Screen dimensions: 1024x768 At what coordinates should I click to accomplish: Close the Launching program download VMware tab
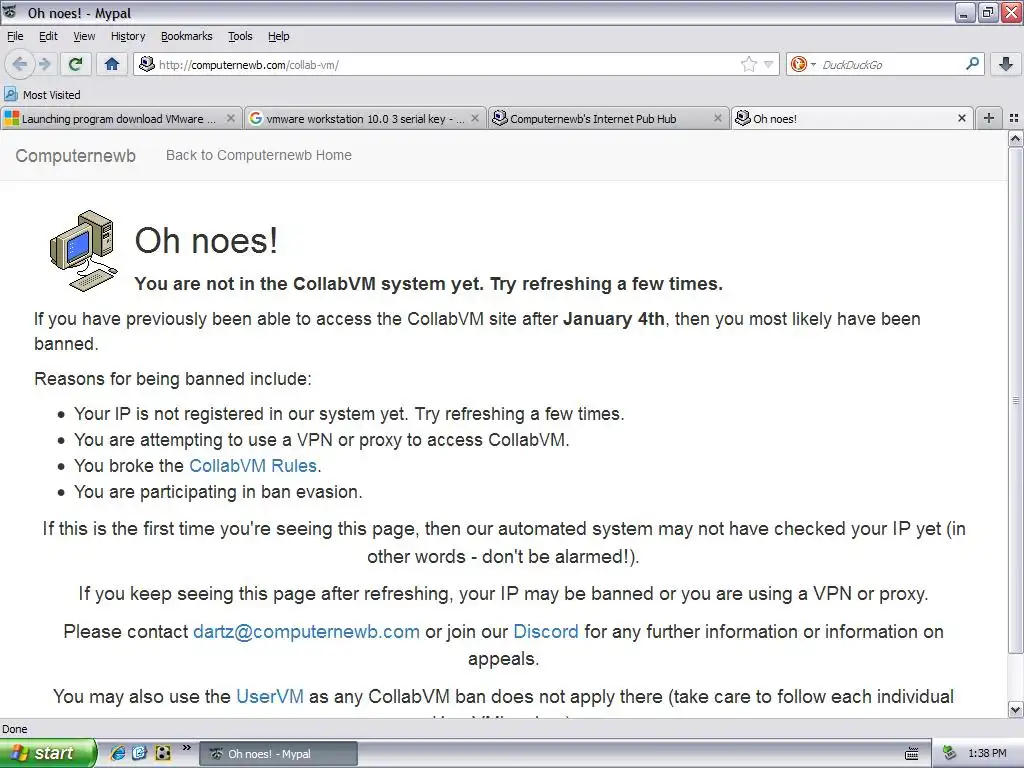pos(231,118)
